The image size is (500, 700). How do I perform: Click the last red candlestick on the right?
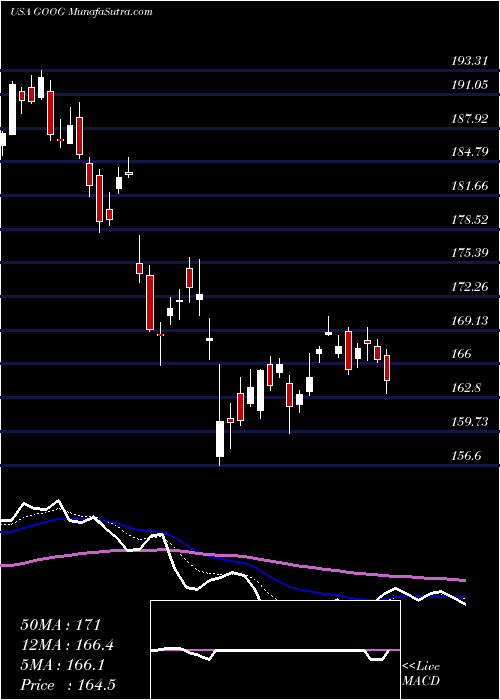point(387,368)
